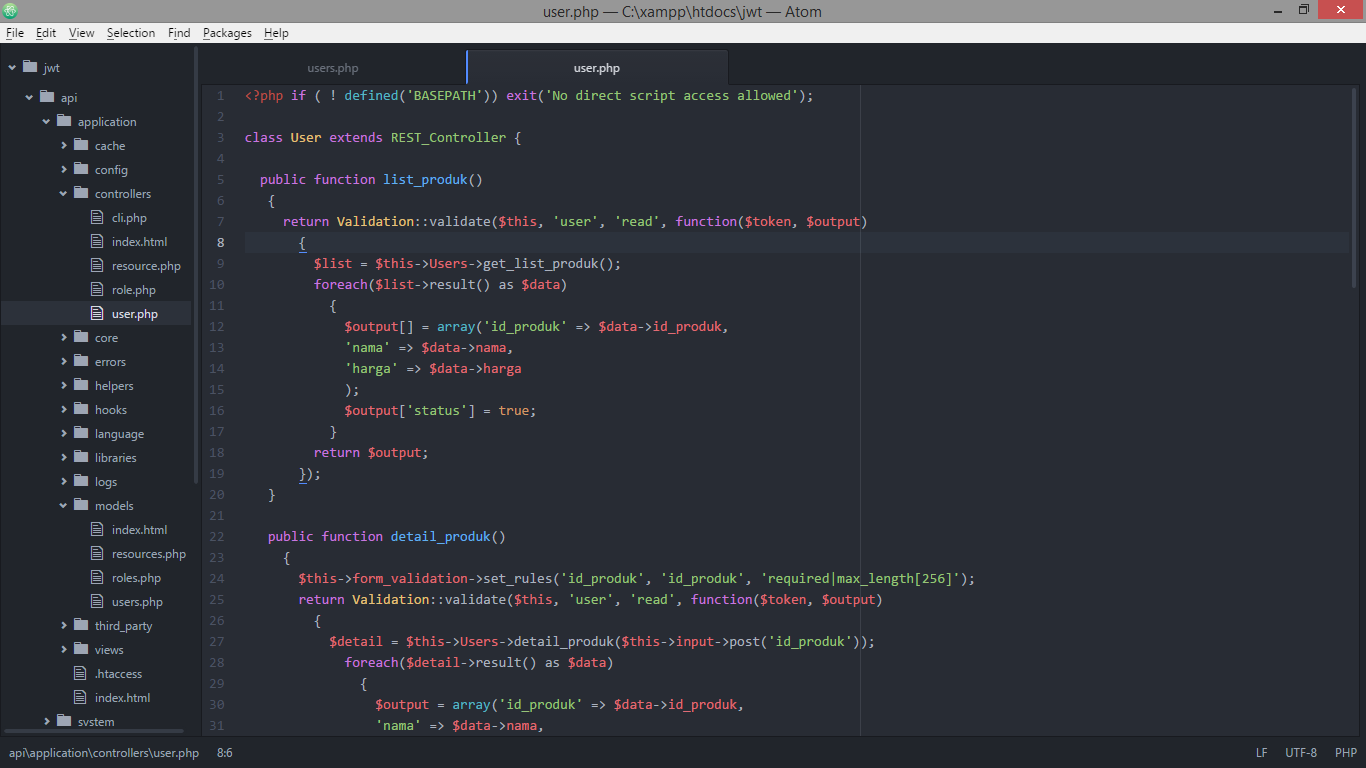Click the folder icon next to models
The image size is (1366, 768).
(81, 505)
